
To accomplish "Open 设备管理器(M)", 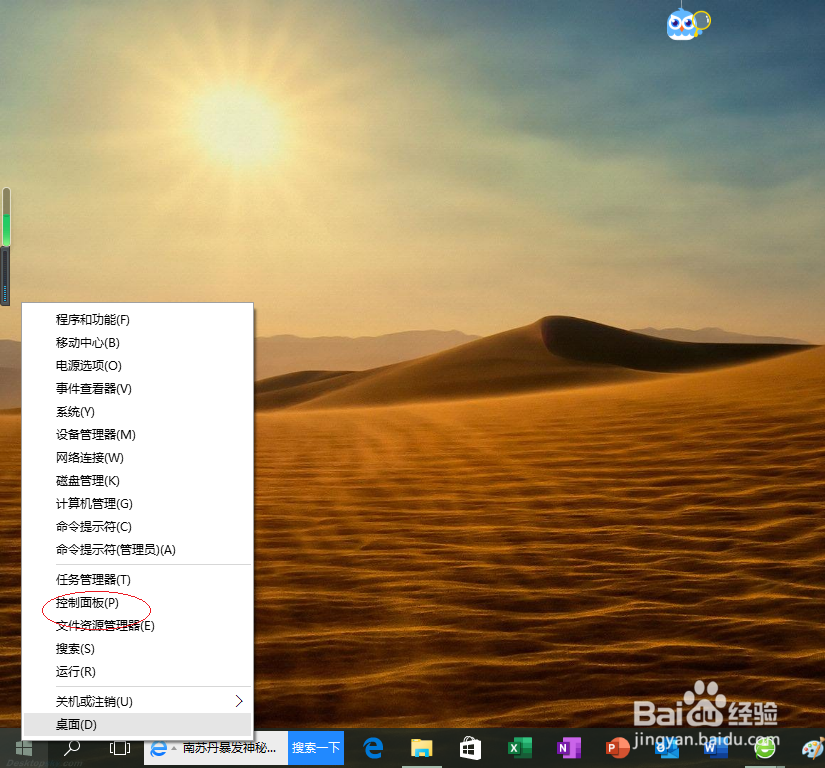I will [x=137, y=434].
